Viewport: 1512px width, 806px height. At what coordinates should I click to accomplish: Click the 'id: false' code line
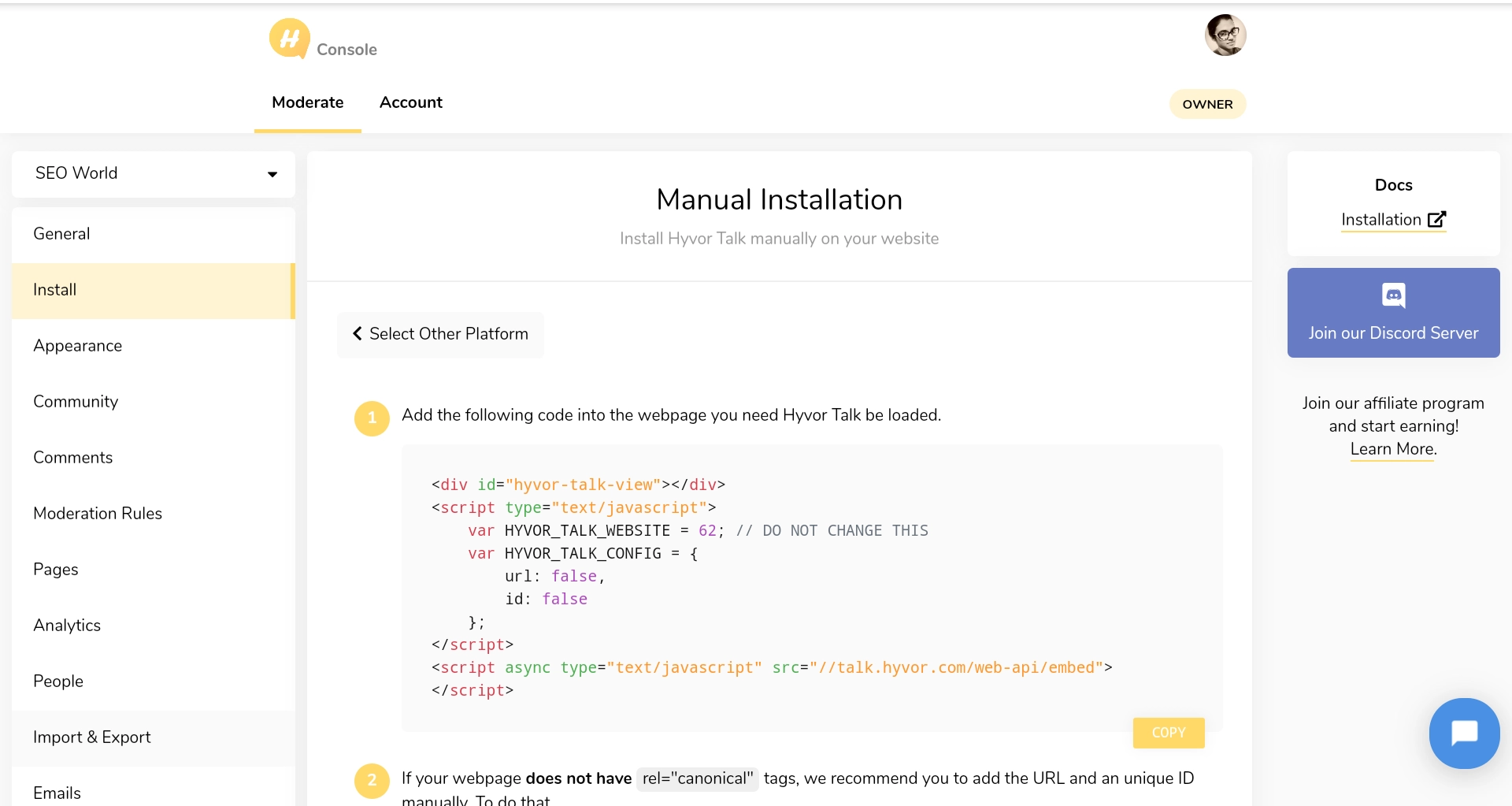tap(546, 599)
